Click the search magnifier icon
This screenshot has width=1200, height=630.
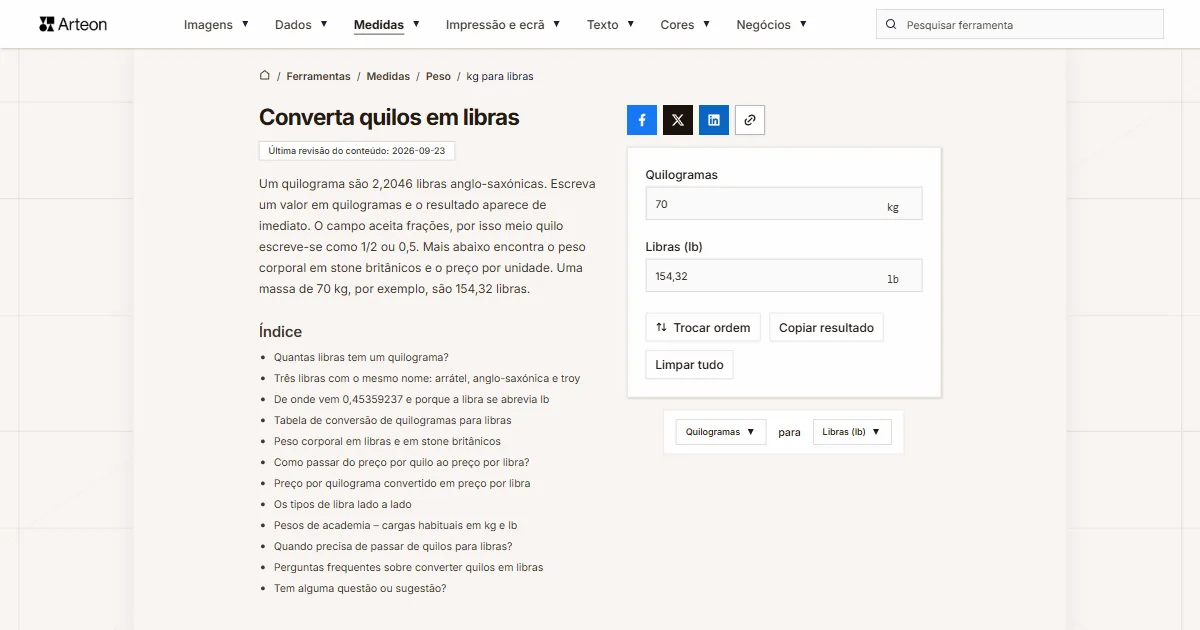click(891, 24)
